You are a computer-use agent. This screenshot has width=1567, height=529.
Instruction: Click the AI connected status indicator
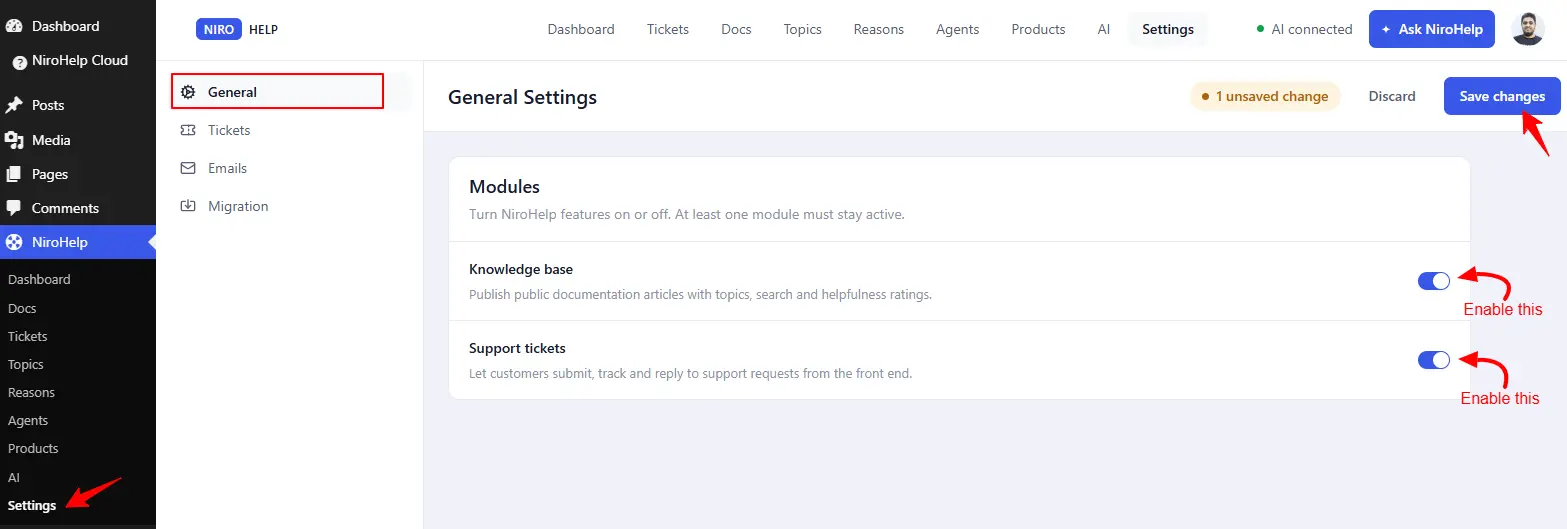[x=1304, y=29]
